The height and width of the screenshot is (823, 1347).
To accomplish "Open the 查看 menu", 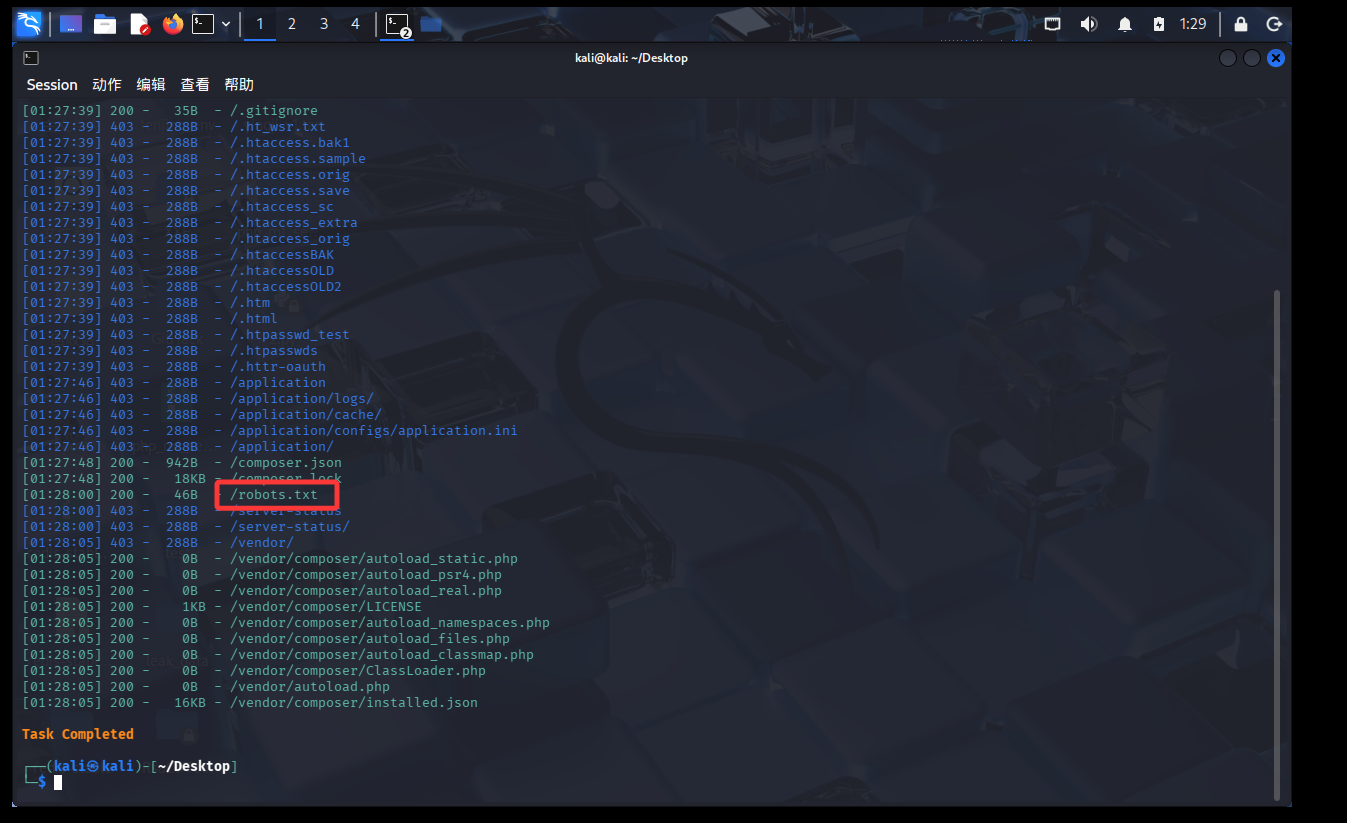I will click(195, 85).
